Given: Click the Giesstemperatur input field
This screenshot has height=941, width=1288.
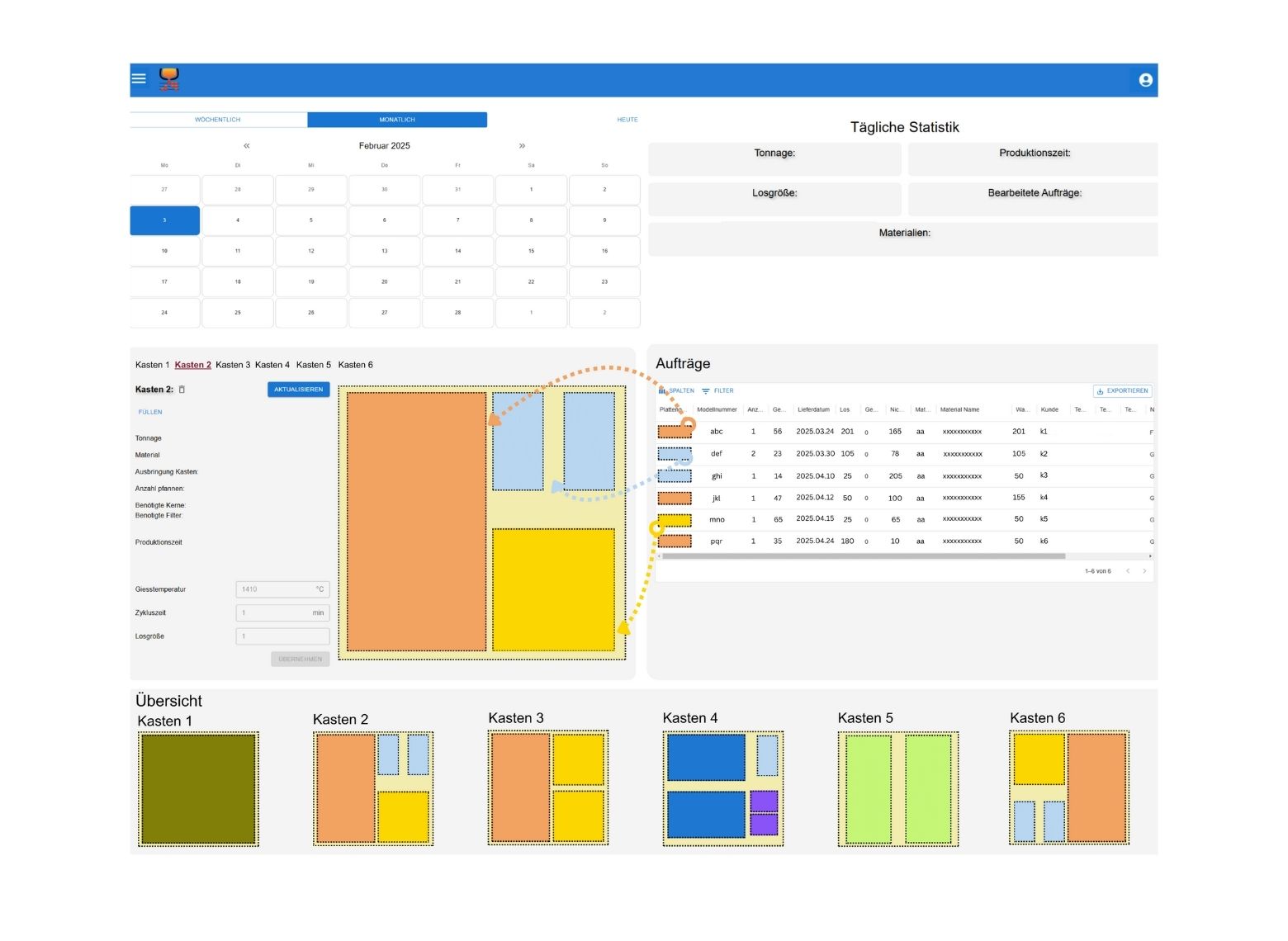Looking at the screenshot, I should [x=282, y=589].
